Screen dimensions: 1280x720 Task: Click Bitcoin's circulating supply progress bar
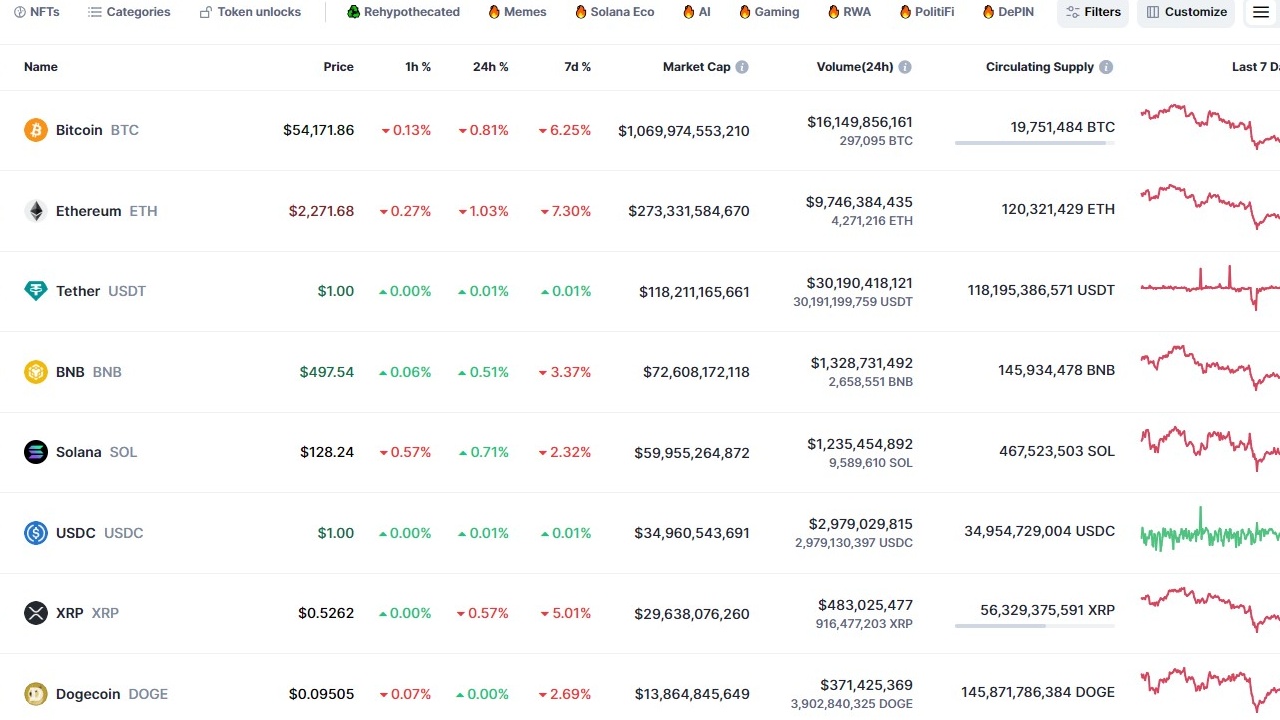tap(1035, 143)
